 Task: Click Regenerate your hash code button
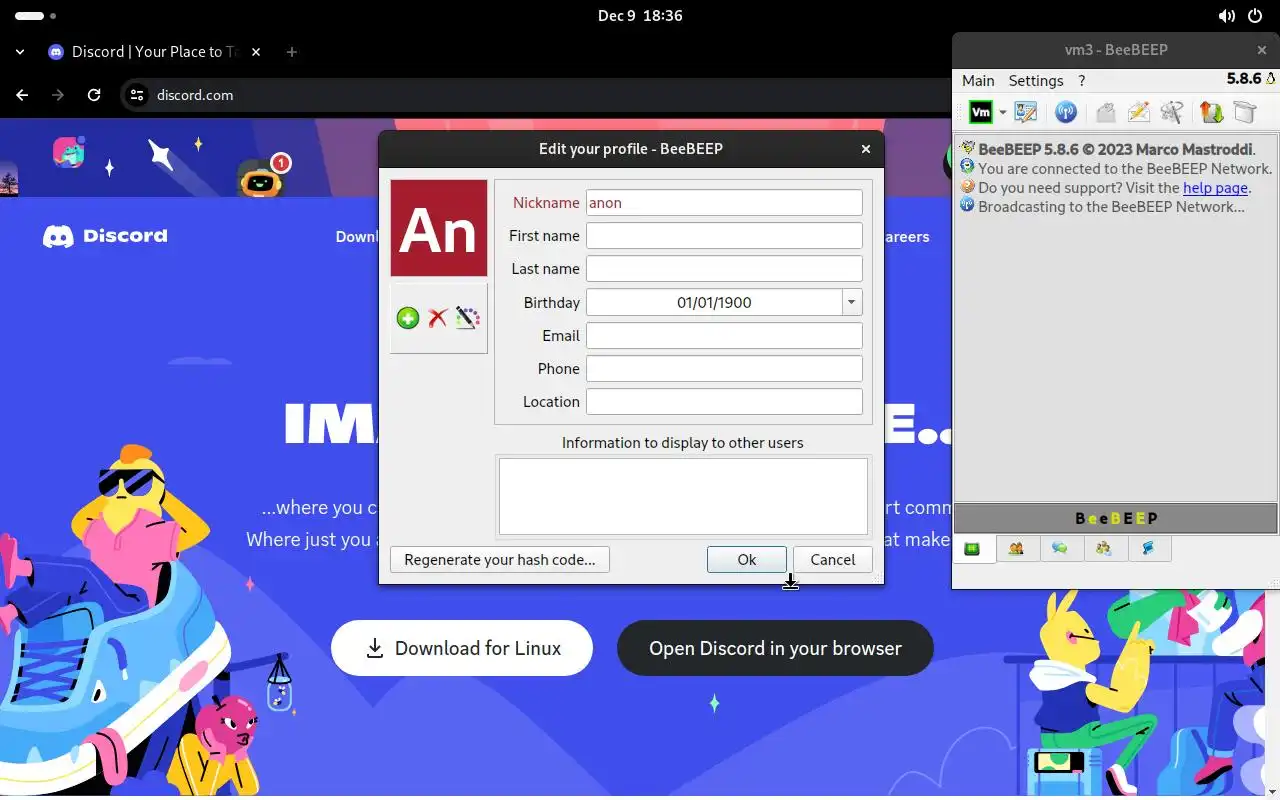pyautogui.click(x=500, y=560)
